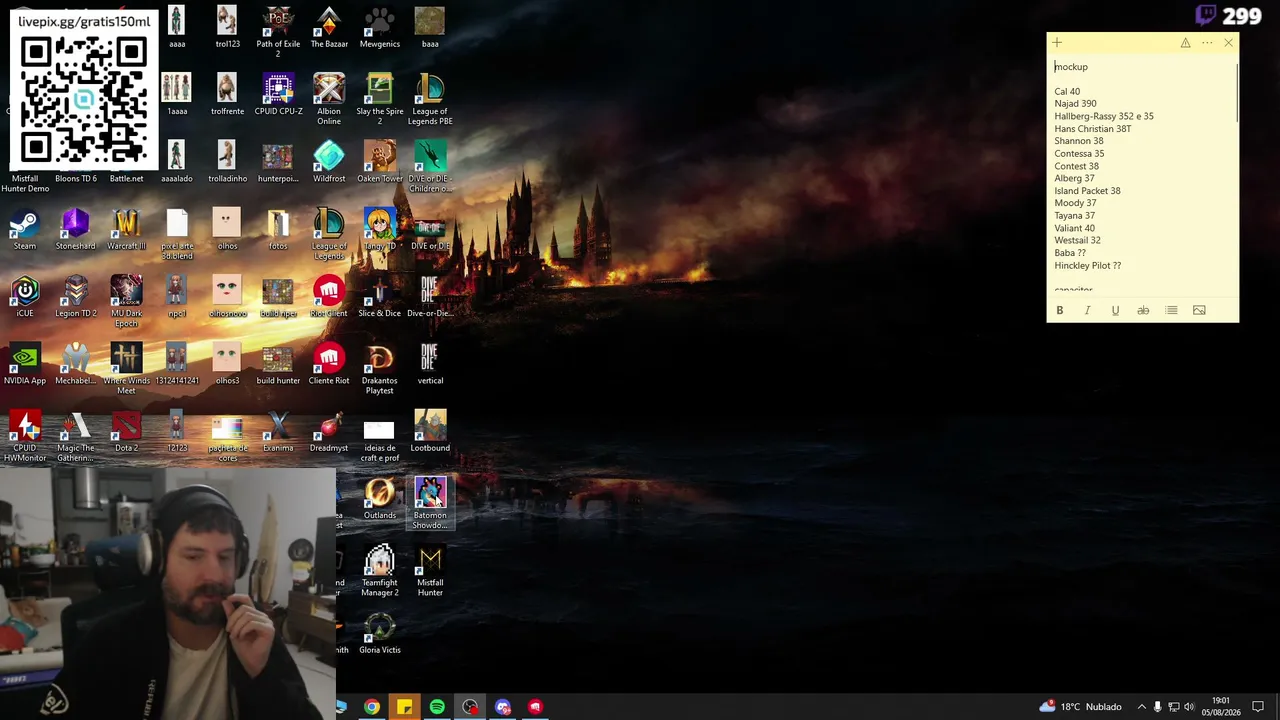Image resolution: width=1280 pixels, height=720 pixels.
Task: Toggle bold in Sticky Notes
Action: (1060, 310)
